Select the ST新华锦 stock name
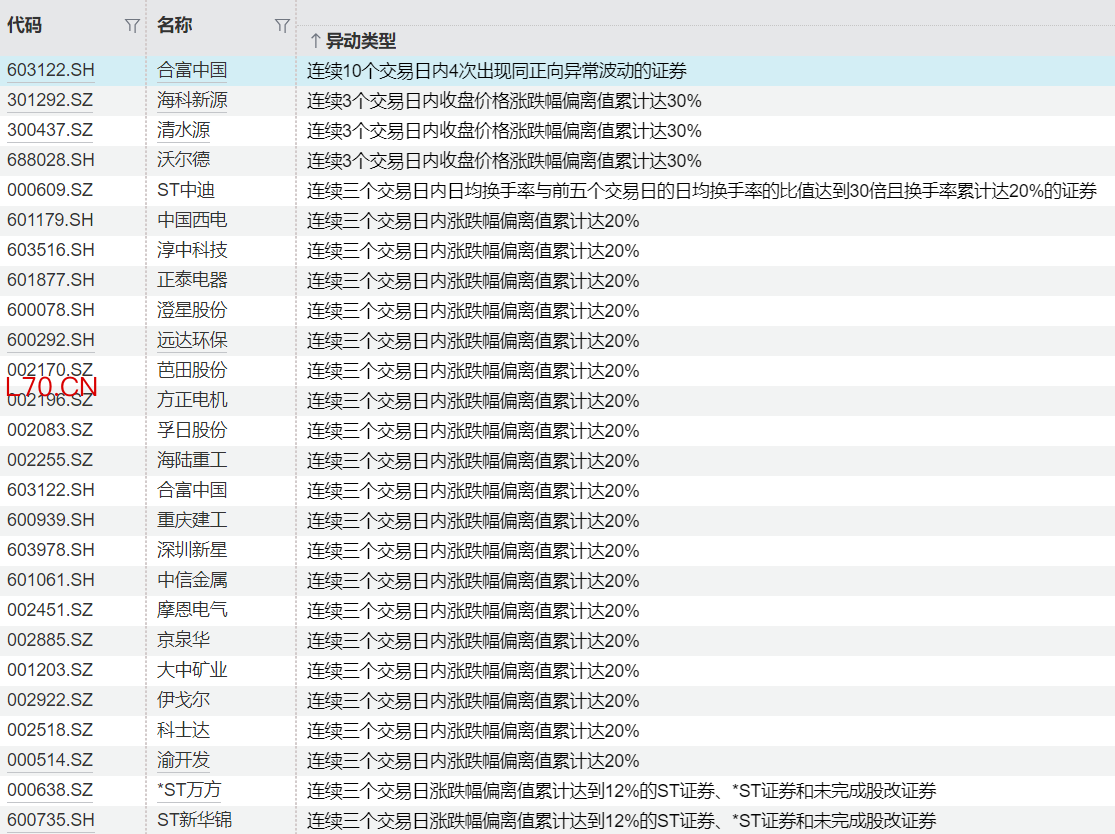The image size is (1115, 834). [x=194, y=820]
